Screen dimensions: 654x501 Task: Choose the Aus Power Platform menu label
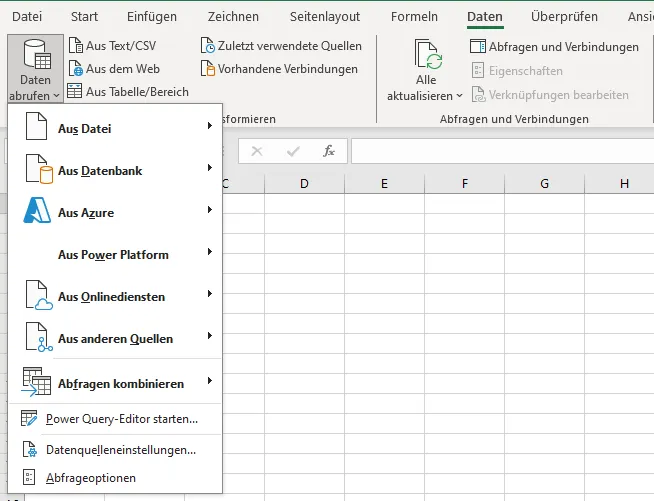113,254
